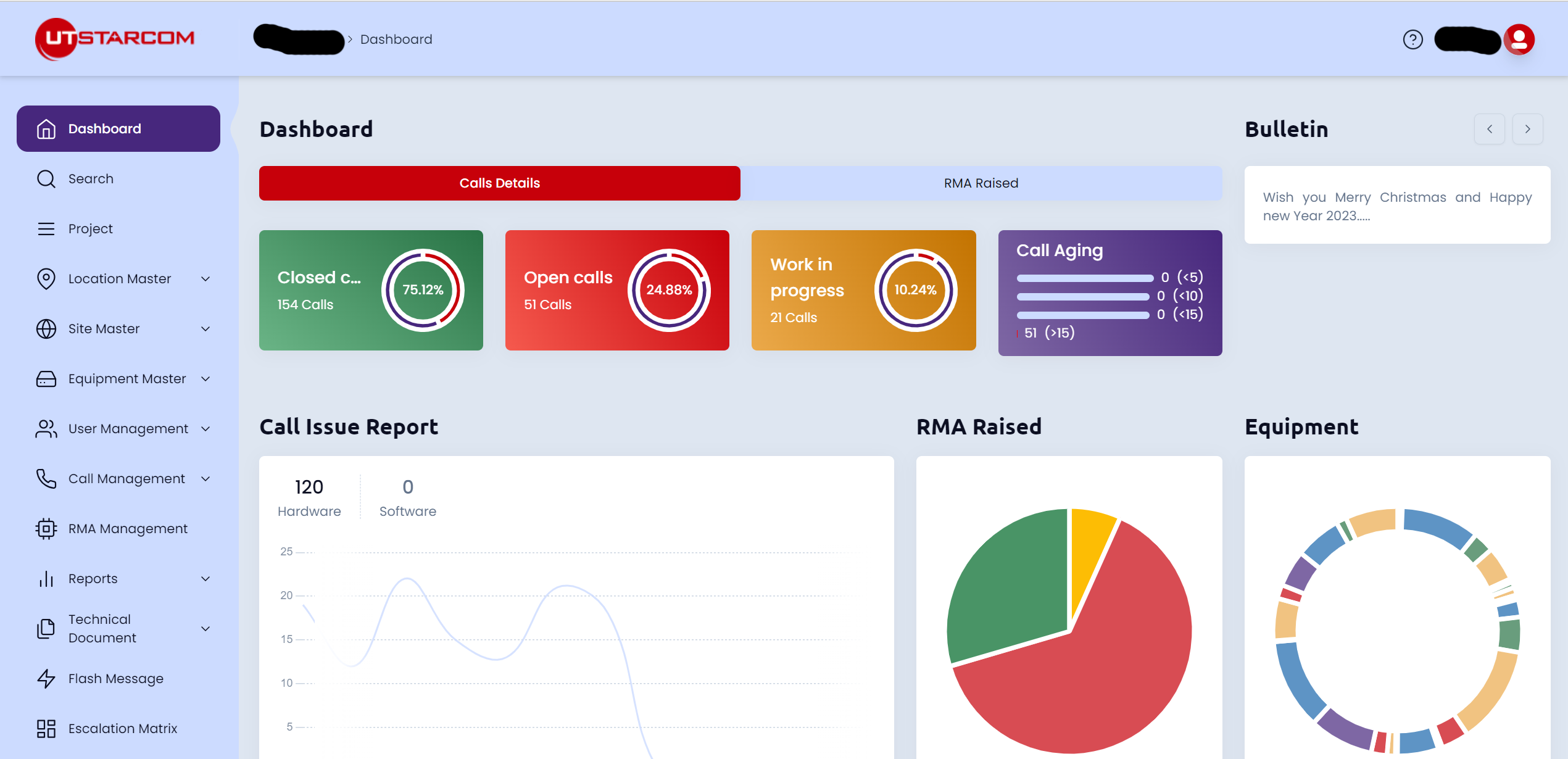Open the Open calls summary card
Screen dimensions: 1568x759
click(x=616, y=290)
